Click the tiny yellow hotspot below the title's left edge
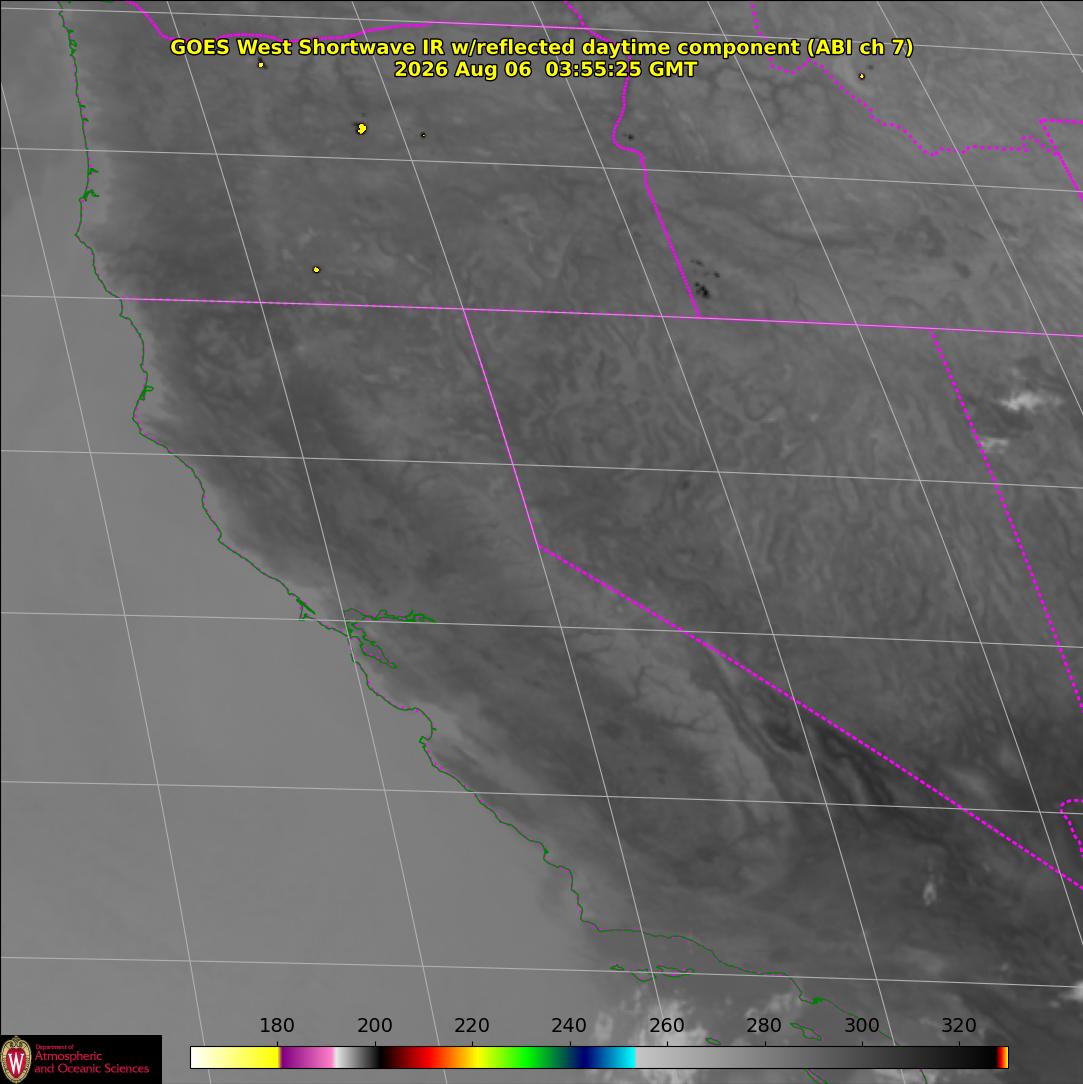 coord(261,65)
